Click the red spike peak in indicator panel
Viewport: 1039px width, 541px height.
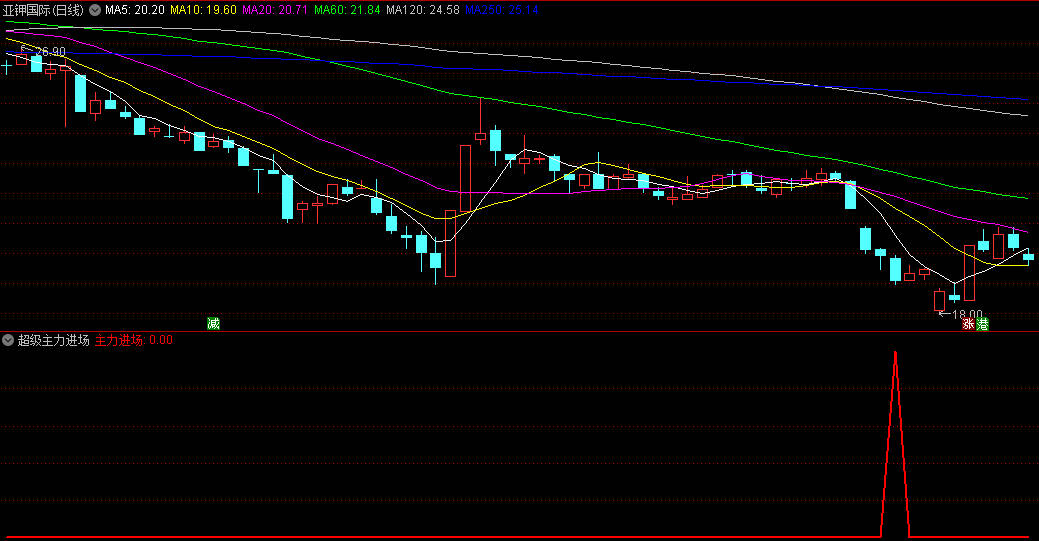pos(895,353)
